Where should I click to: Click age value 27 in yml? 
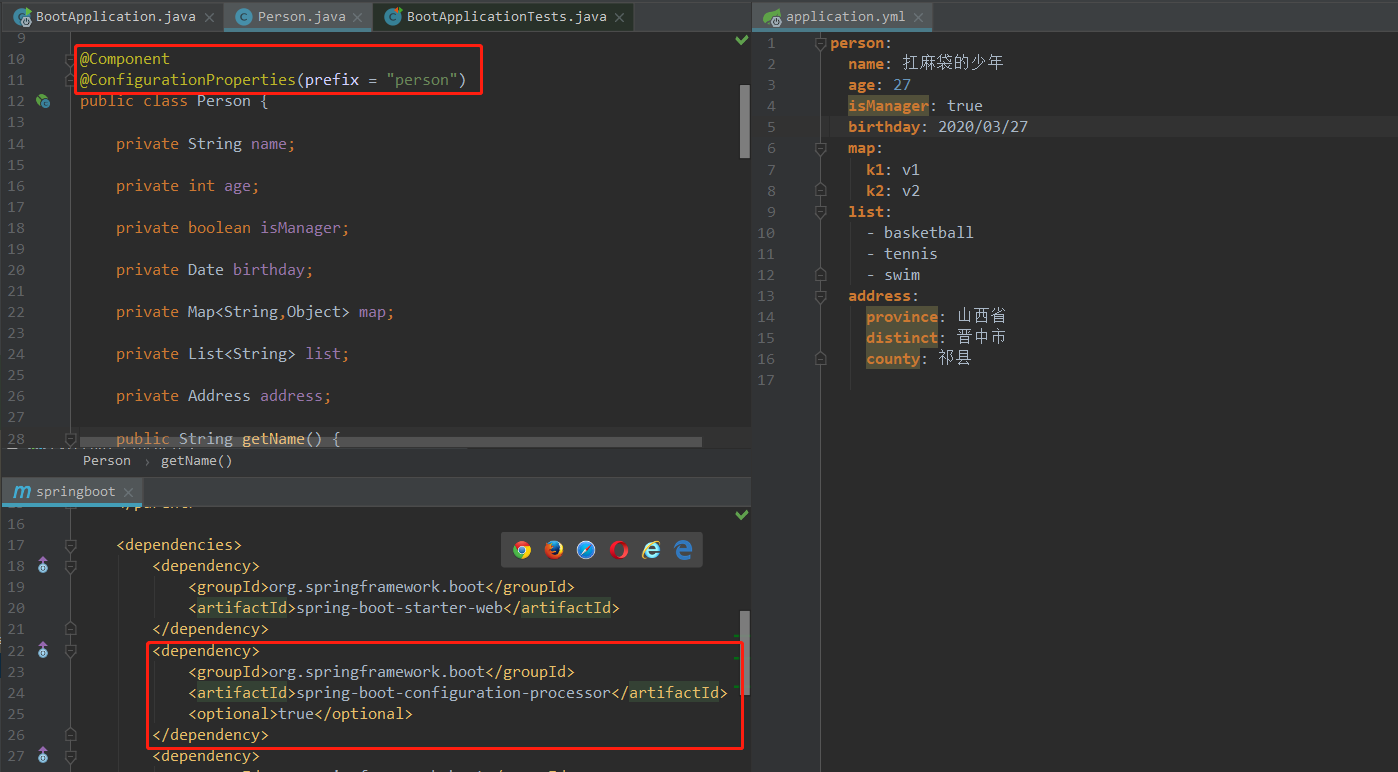tap(902, 85)
